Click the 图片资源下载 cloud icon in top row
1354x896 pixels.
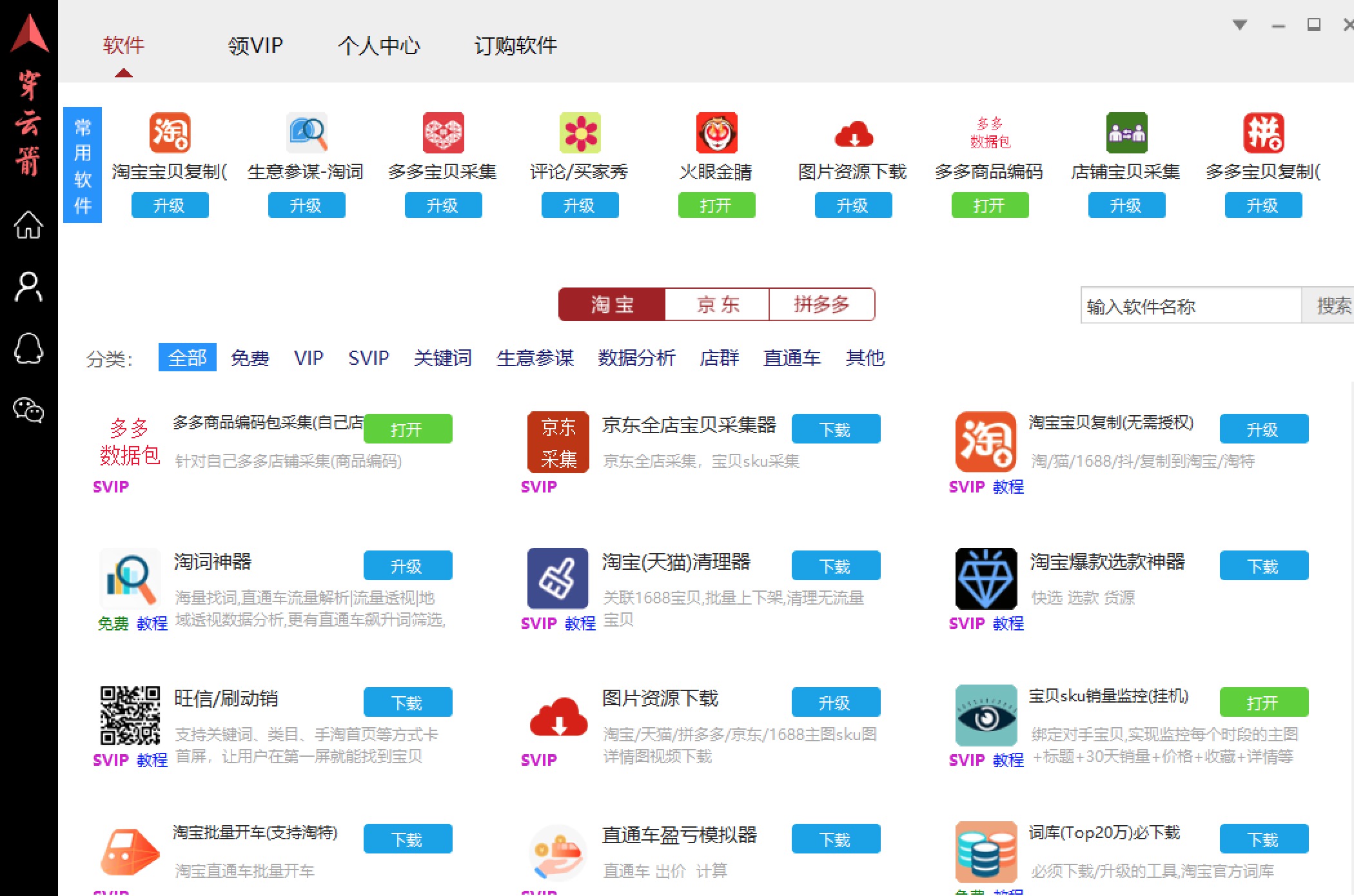click(x=854, y=134)
